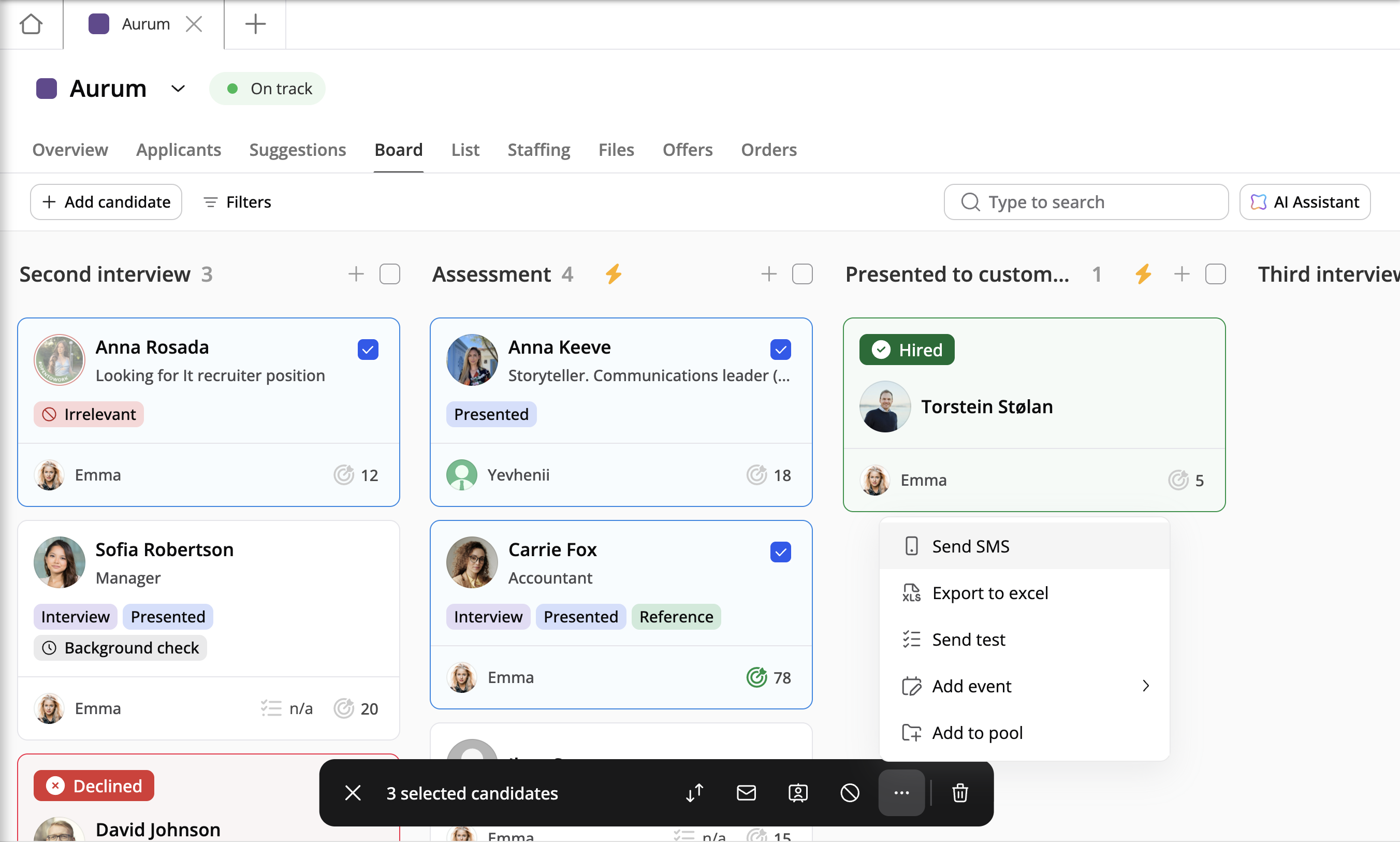Expand the Add event submenu

click(1024, 686)
